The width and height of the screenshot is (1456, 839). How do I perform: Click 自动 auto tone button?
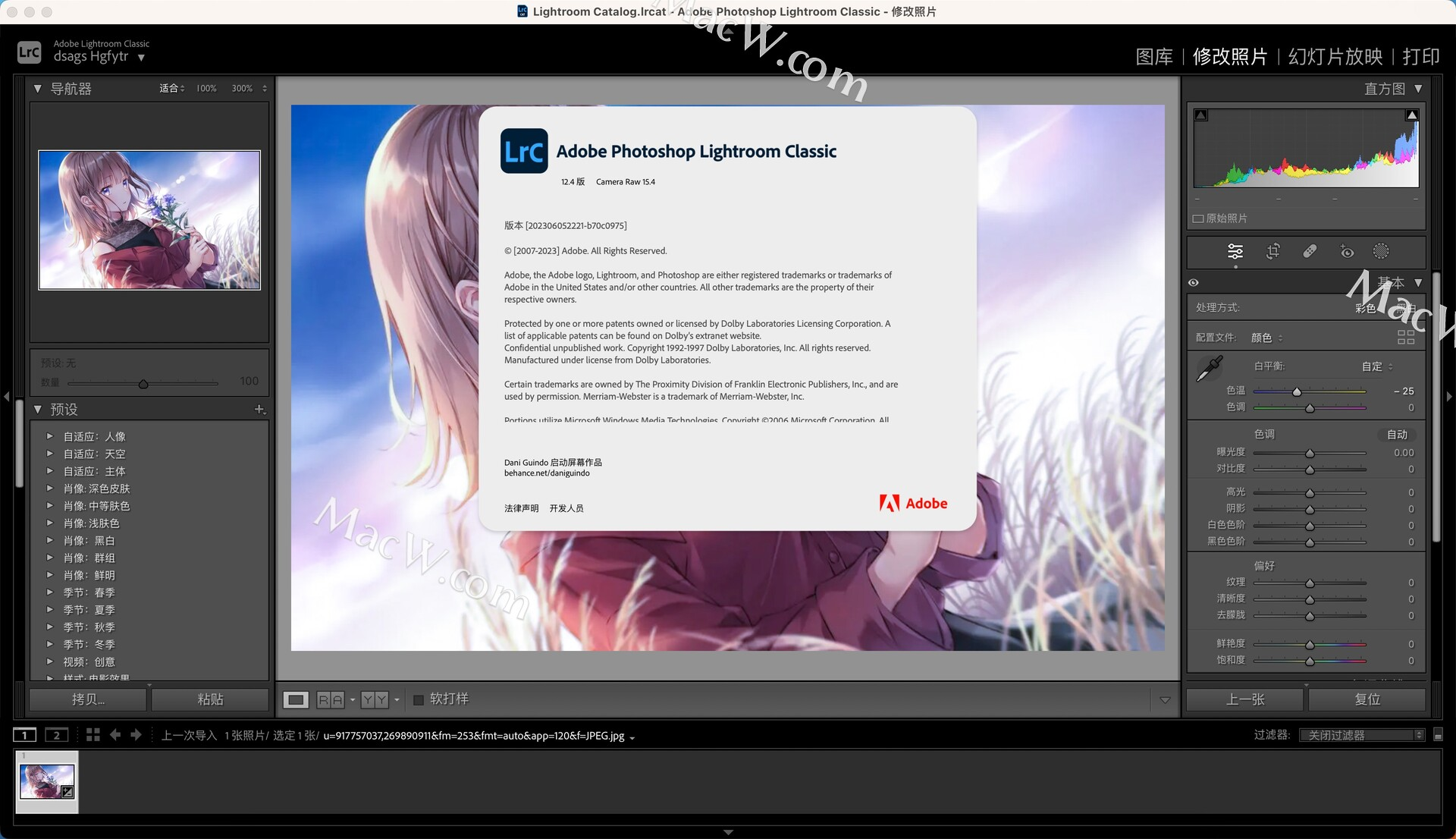click(1397, 435)
